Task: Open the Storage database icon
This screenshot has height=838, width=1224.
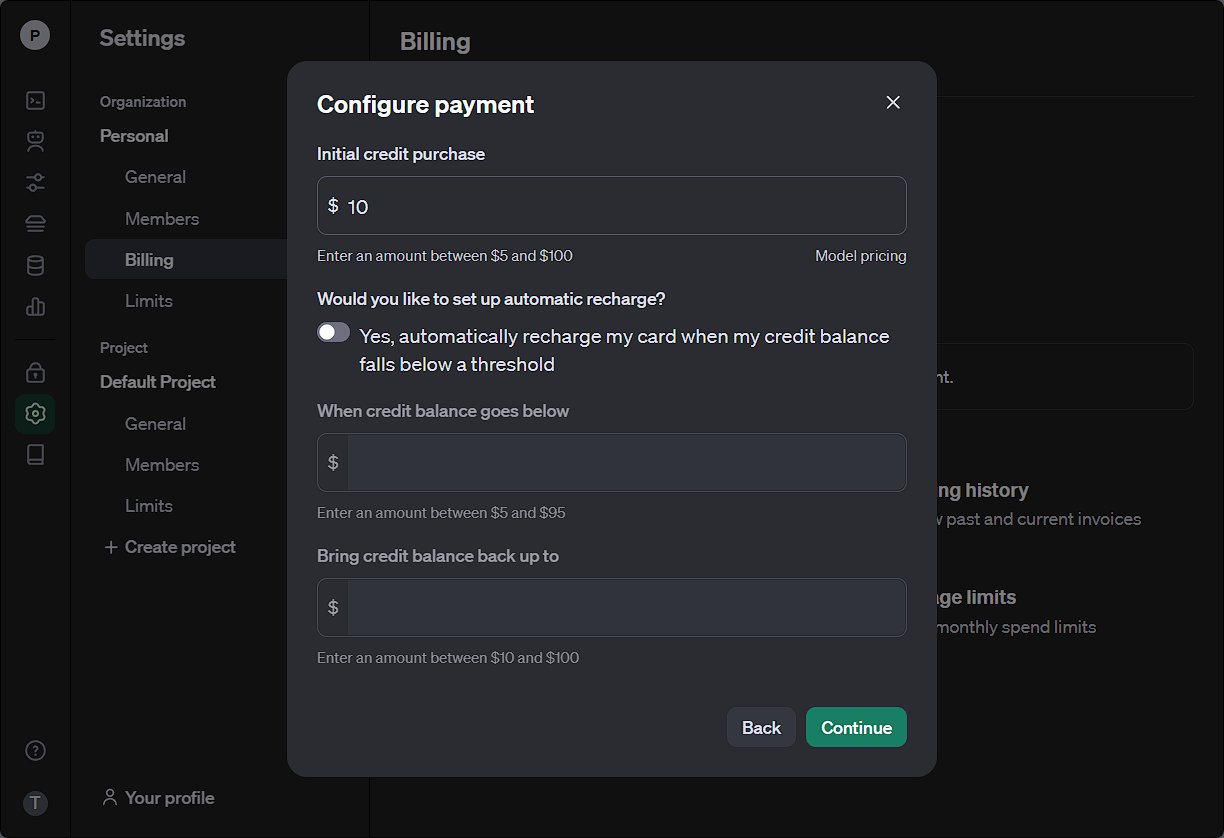Action: click(35, 265)
